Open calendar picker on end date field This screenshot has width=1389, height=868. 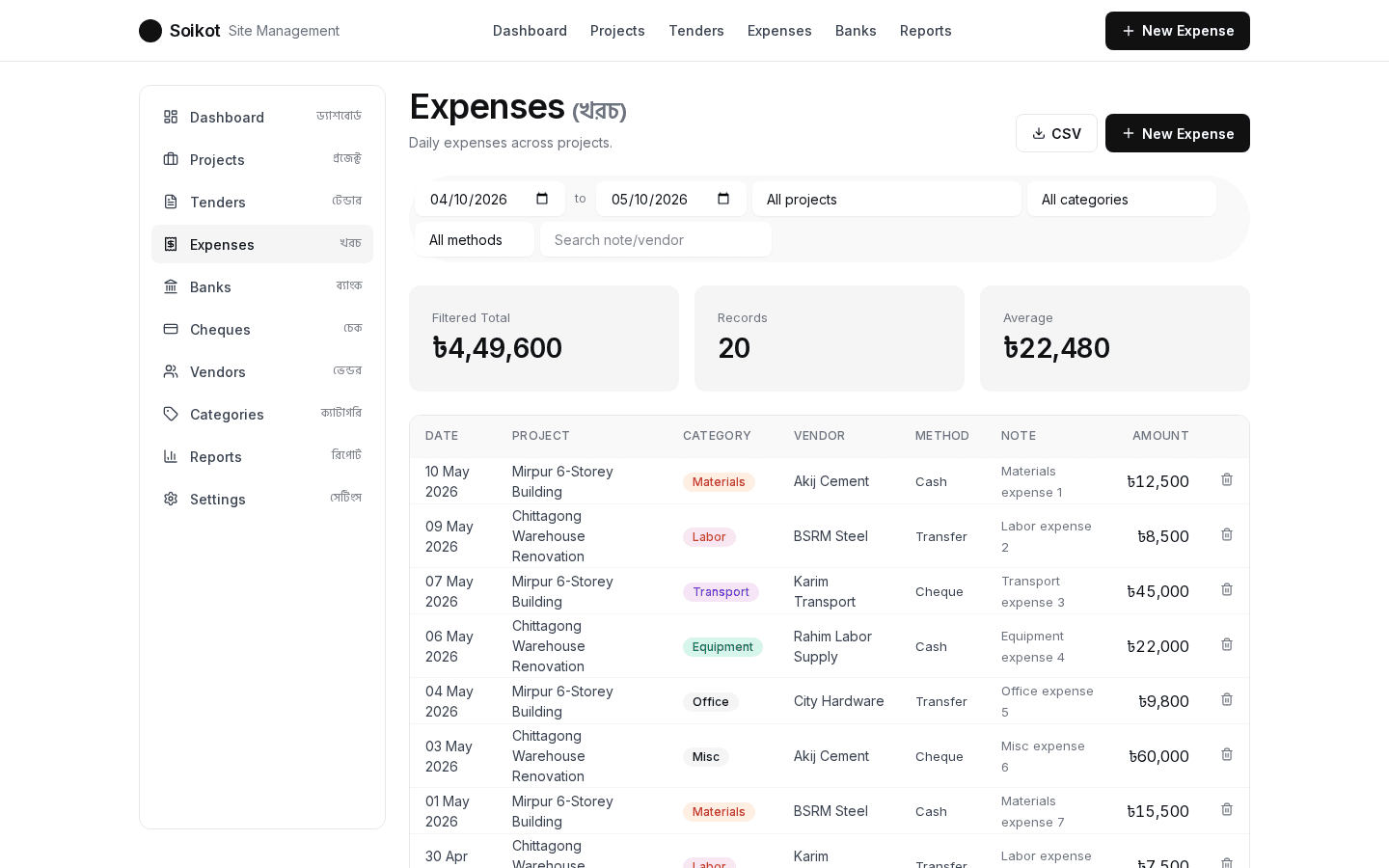[723, 199]
